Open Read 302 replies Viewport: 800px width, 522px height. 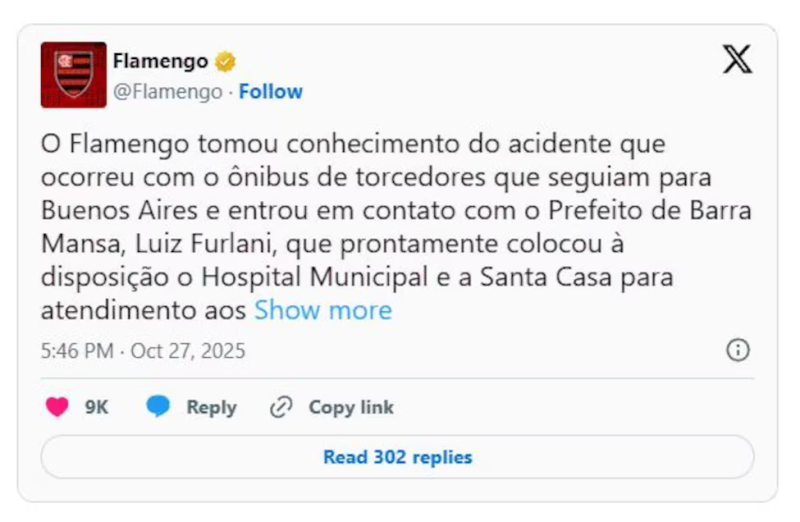click(397, 457)
